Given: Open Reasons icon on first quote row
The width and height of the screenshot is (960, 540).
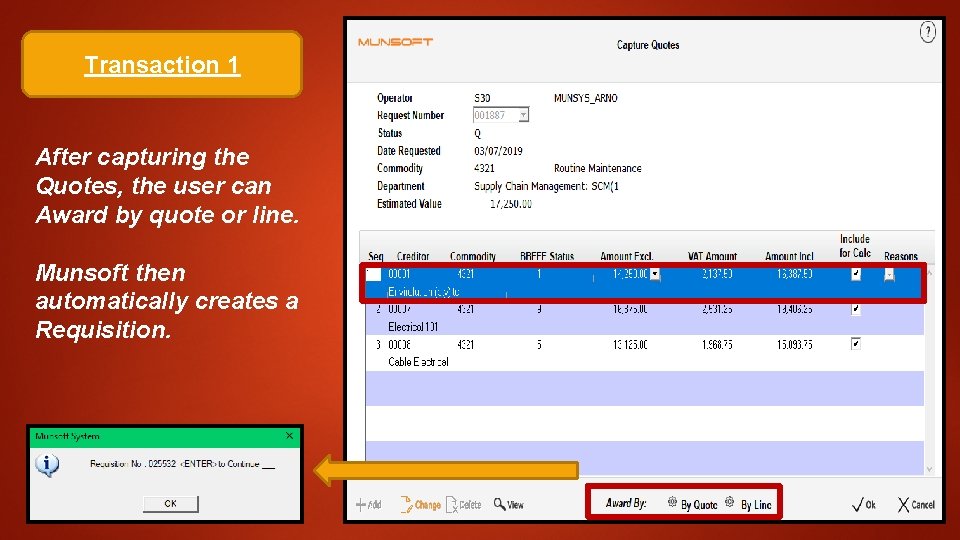Looking at the screenshot, I should (x=889, y=275).
